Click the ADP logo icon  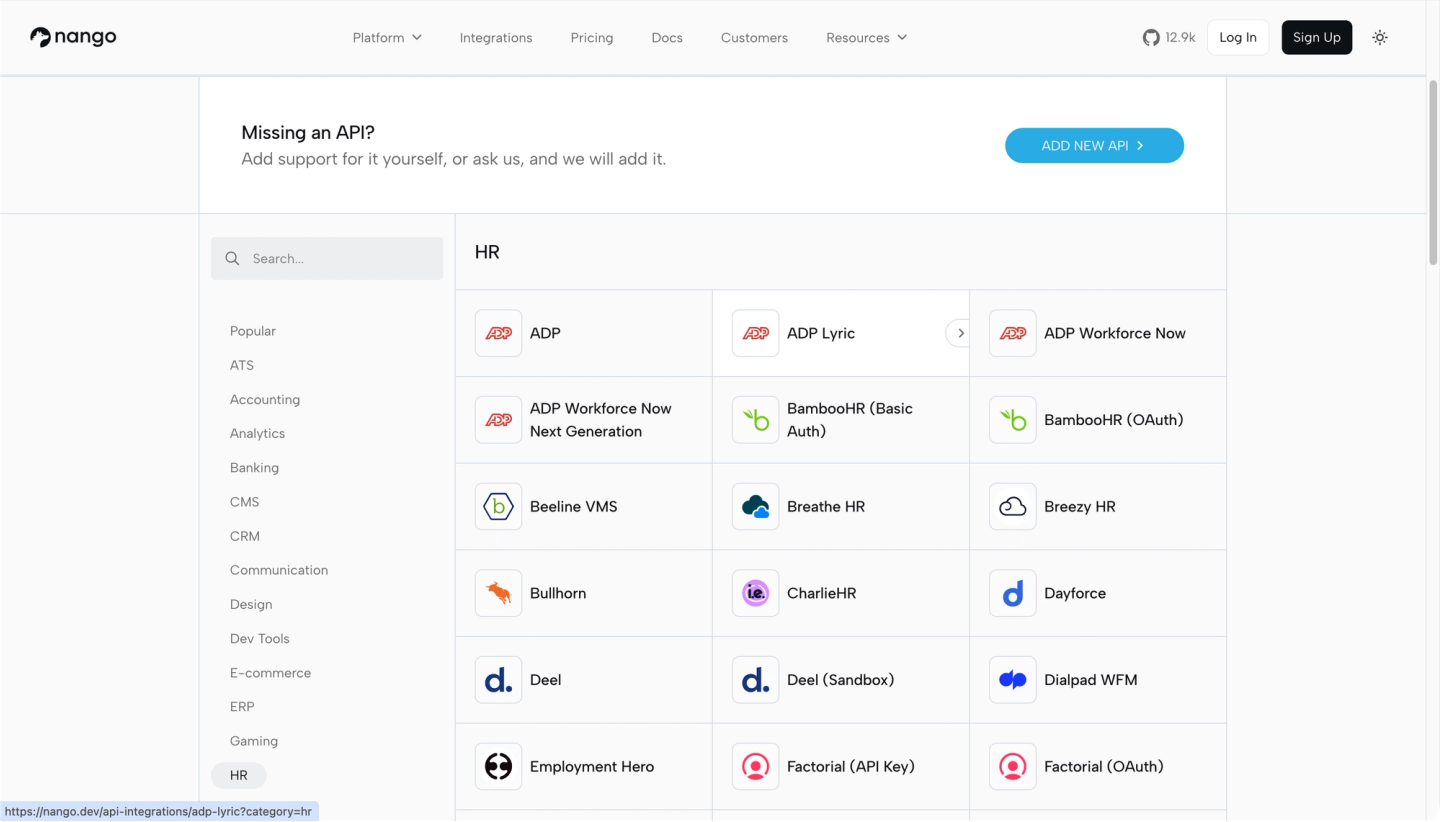tap(498, 333)
